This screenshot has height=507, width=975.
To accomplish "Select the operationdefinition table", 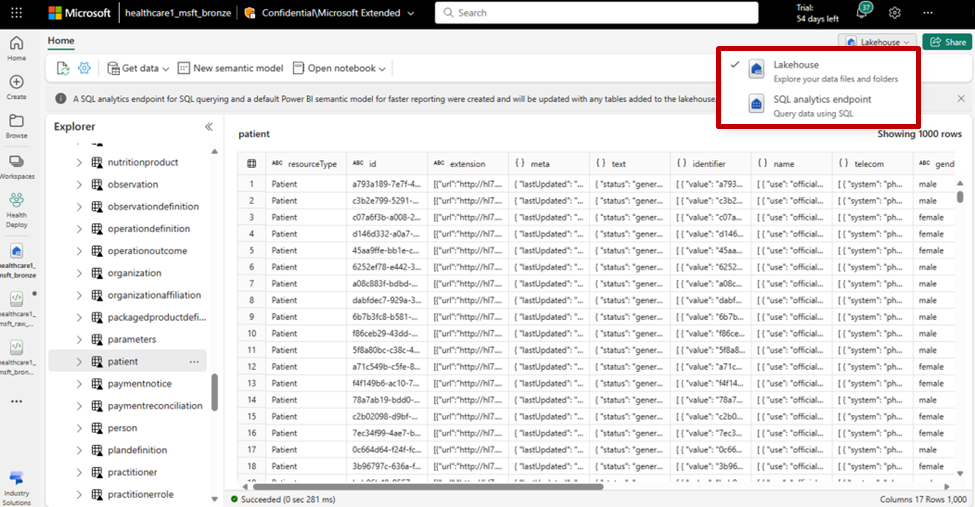I will click(149, 229).
